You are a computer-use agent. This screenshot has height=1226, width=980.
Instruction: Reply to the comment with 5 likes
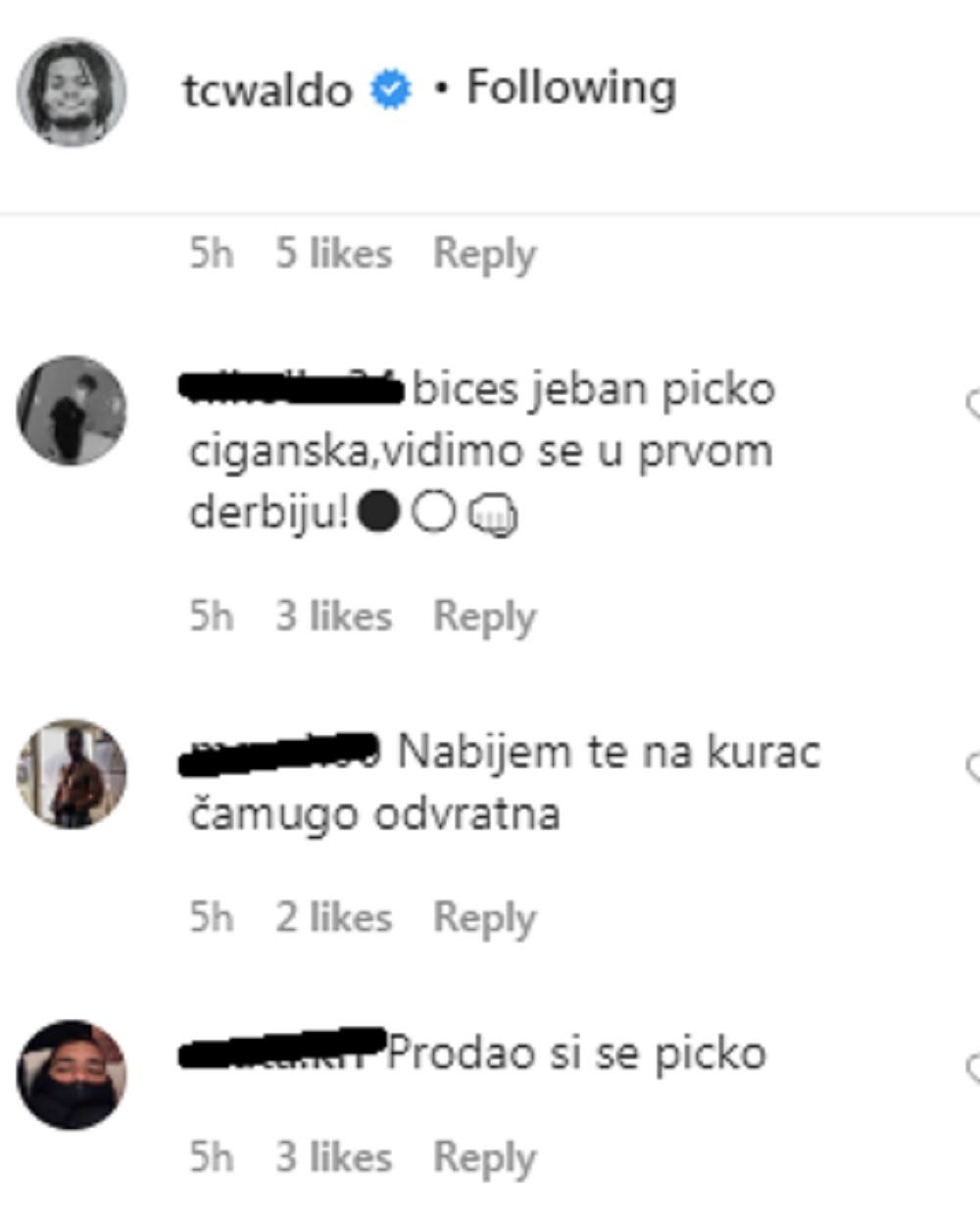click(484, 254)
